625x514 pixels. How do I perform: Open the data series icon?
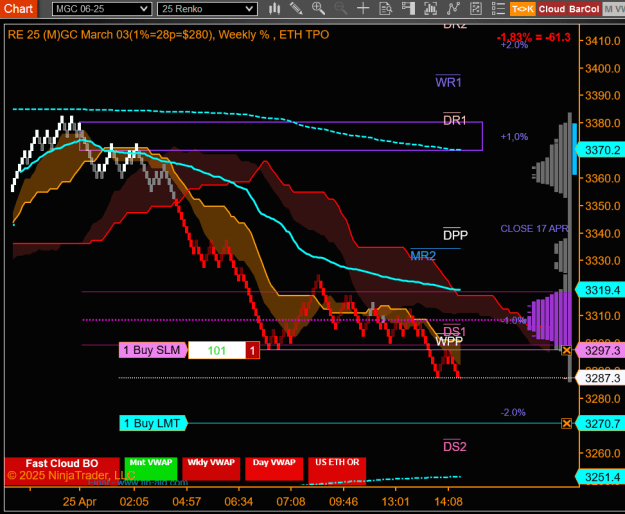click(x=430, y=8)
